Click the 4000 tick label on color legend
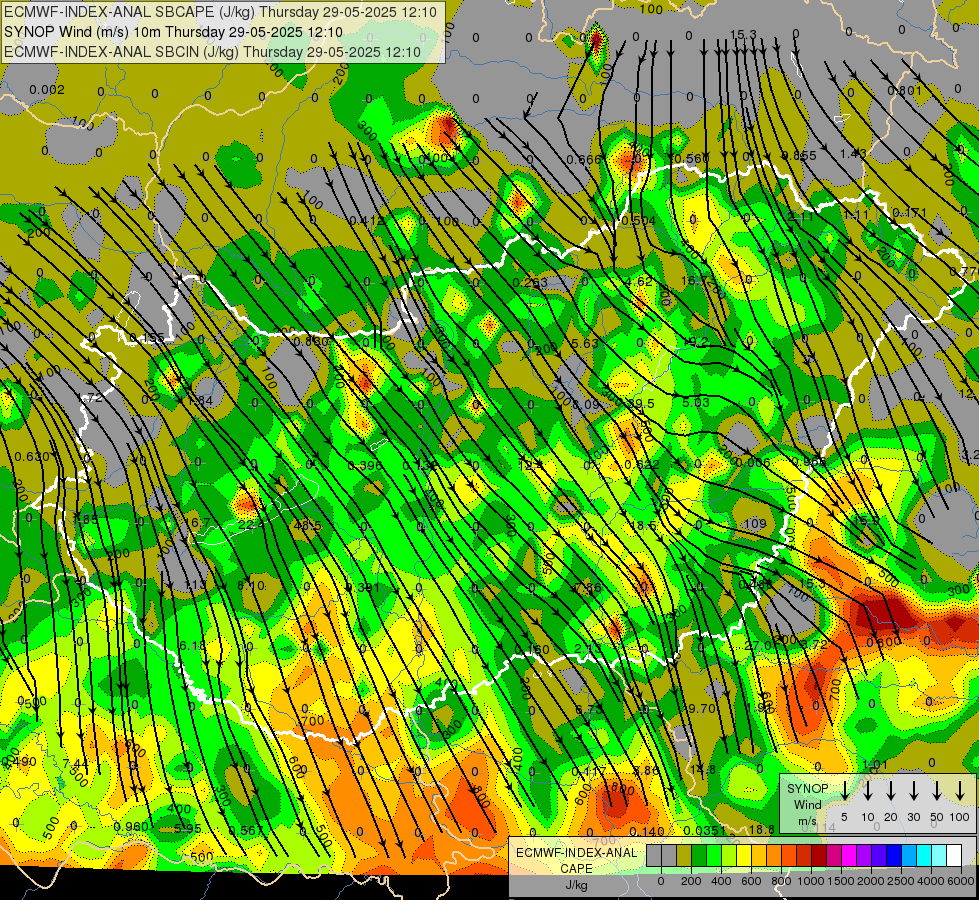The image size is (979, 900). (931, 881)
